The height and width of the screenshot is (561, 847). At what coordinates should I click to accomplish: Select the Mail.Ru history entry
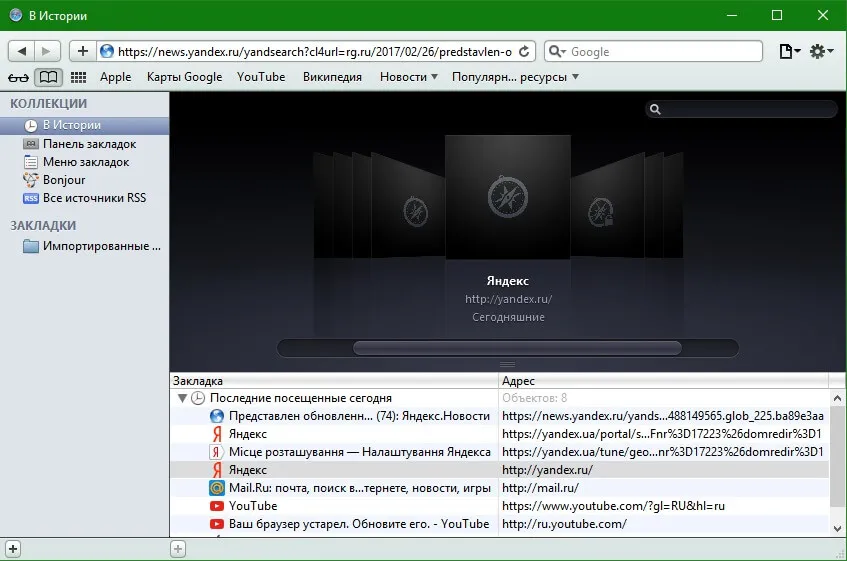point(500,488)
